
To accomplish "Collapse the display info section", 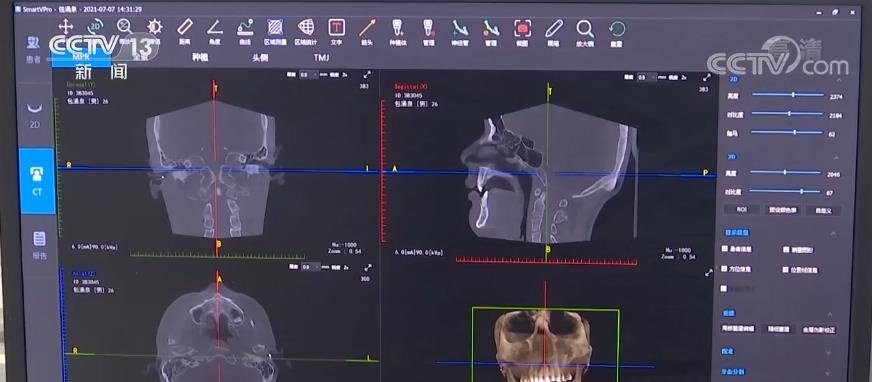I will pyautogui.click(x=834, y=233).
